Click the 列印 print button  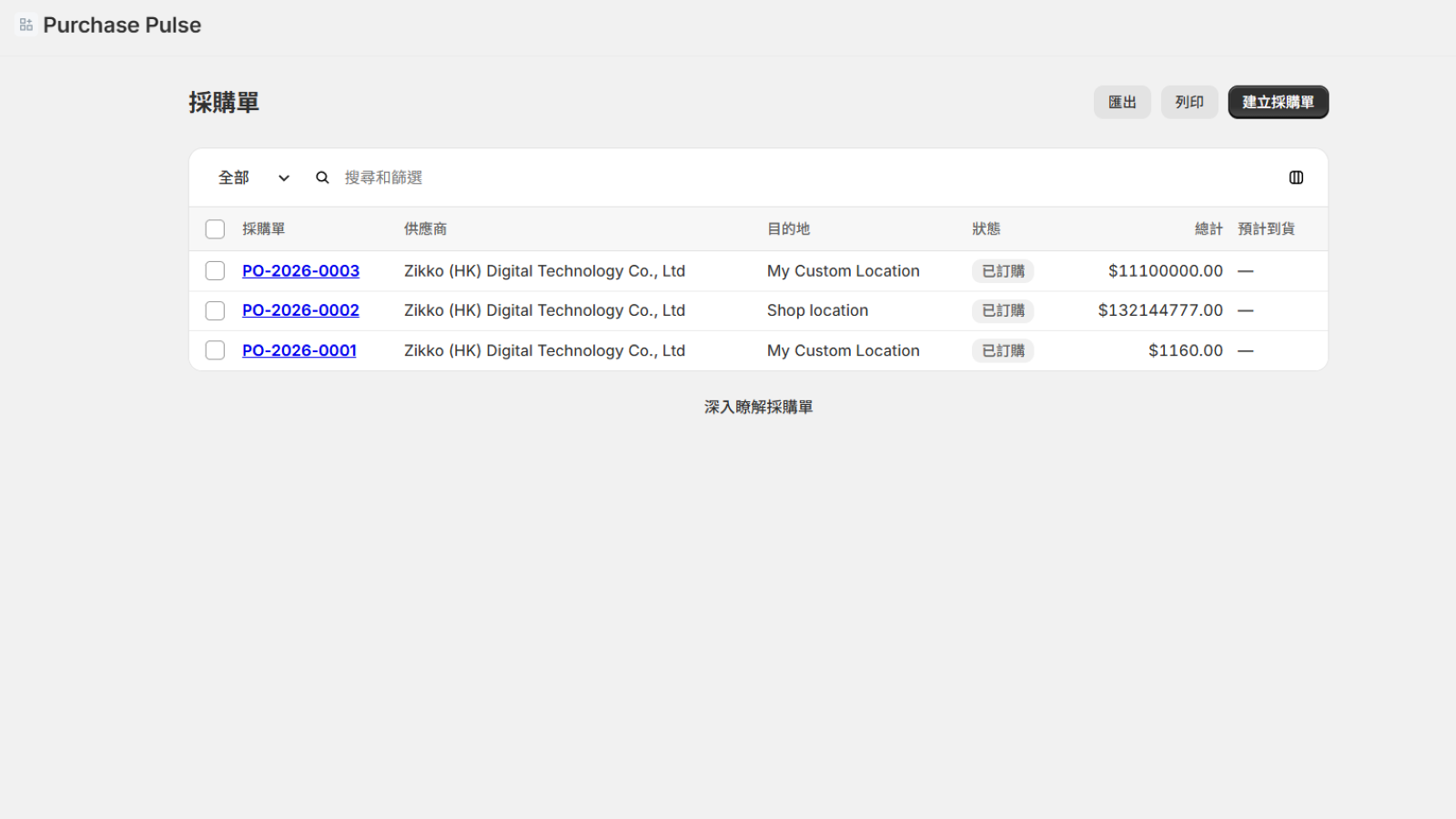[1189, 102]
